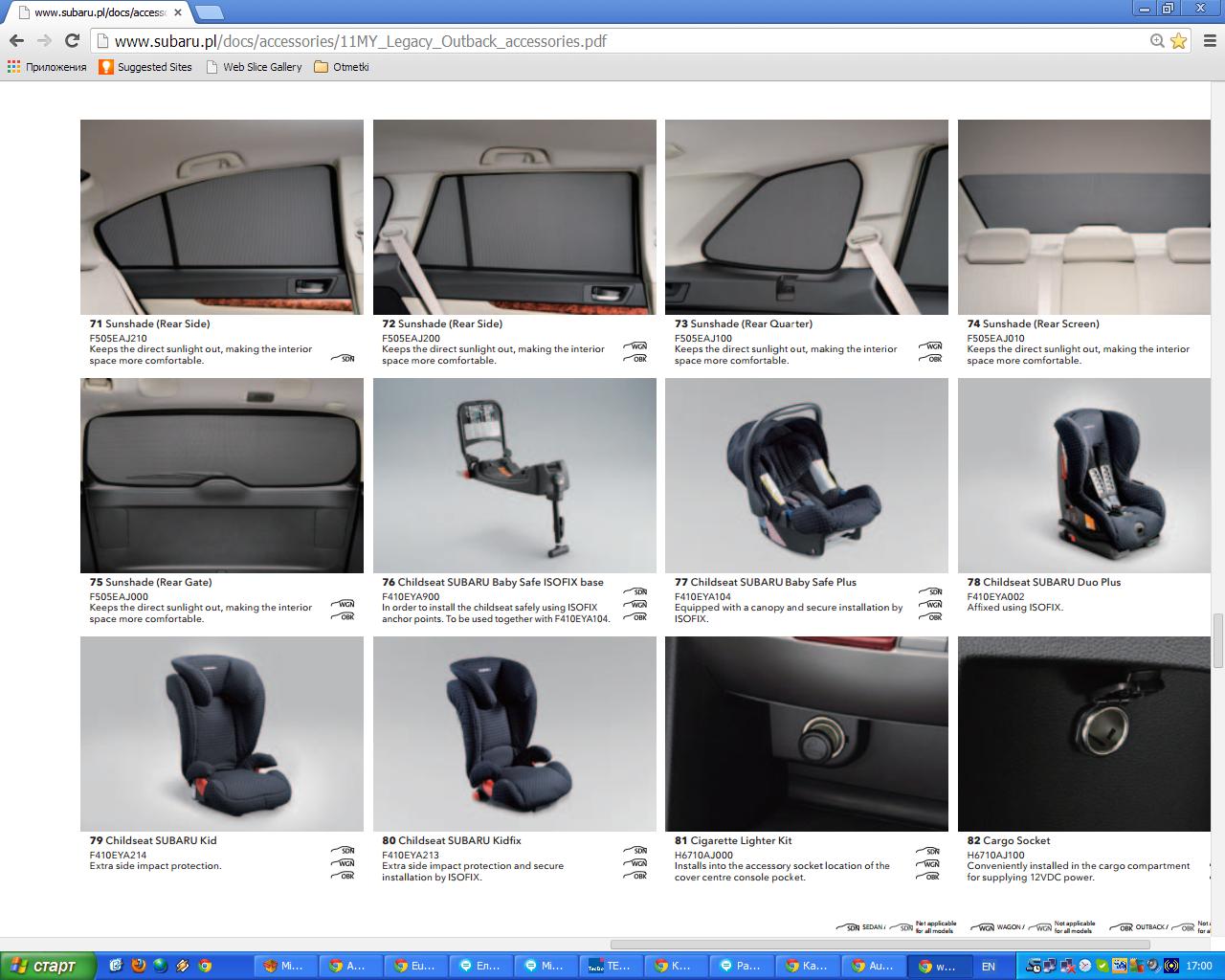This screenshot has width=1225, height=980.
Task: Click the WGN WAGON legend icon
Action: [x=982, y=927]
